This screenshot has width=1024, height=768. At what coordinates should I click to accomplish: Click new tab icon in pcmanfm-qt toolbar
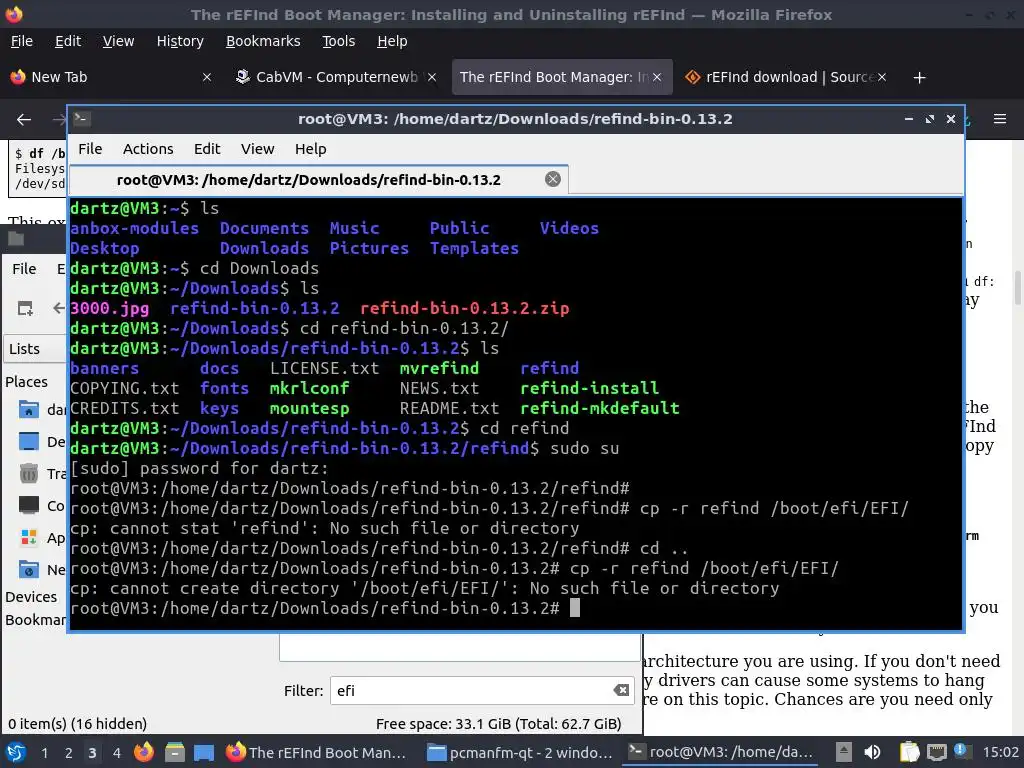pos(25,308)
